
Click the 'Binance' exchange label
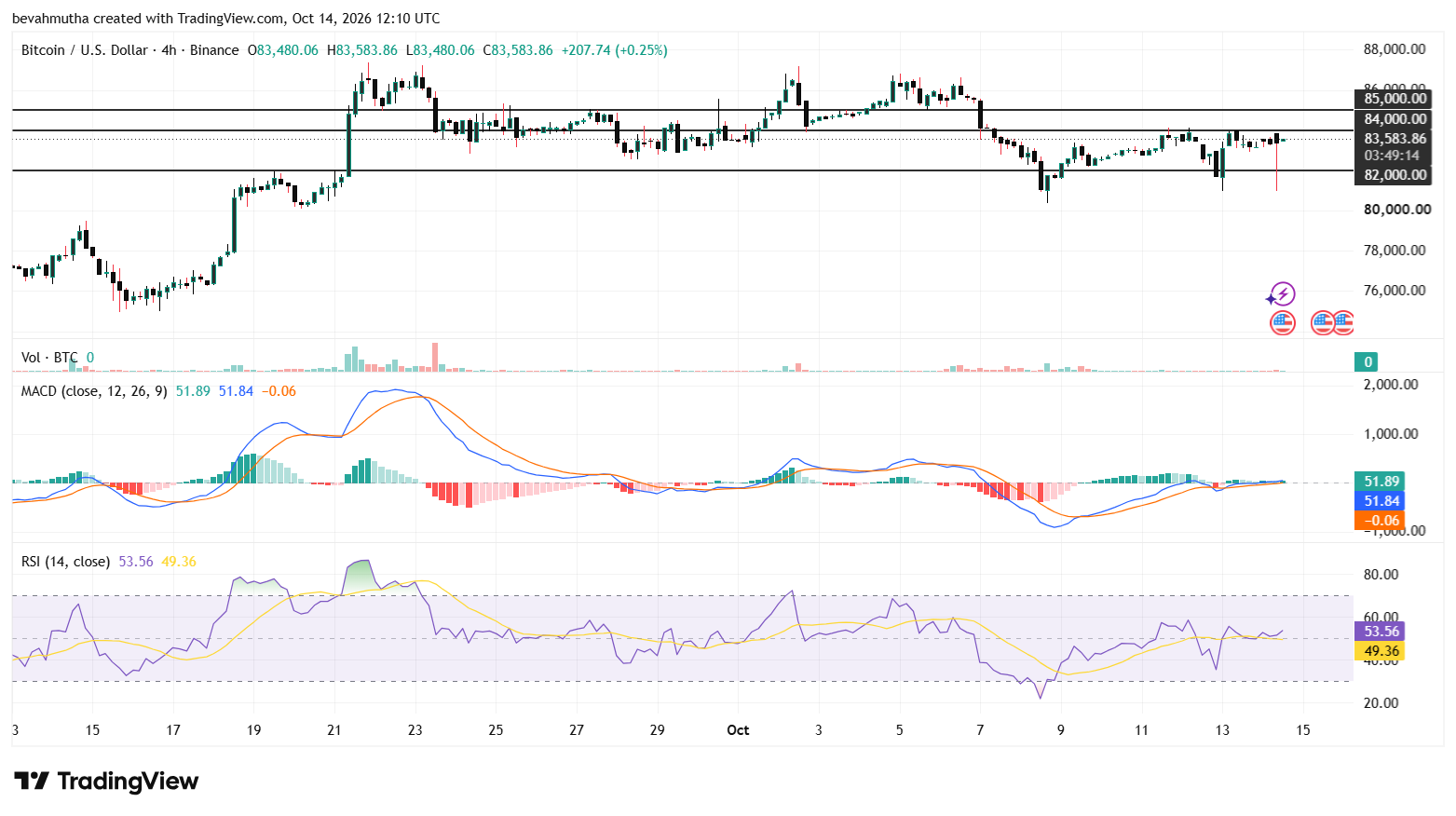click(214, 50)
